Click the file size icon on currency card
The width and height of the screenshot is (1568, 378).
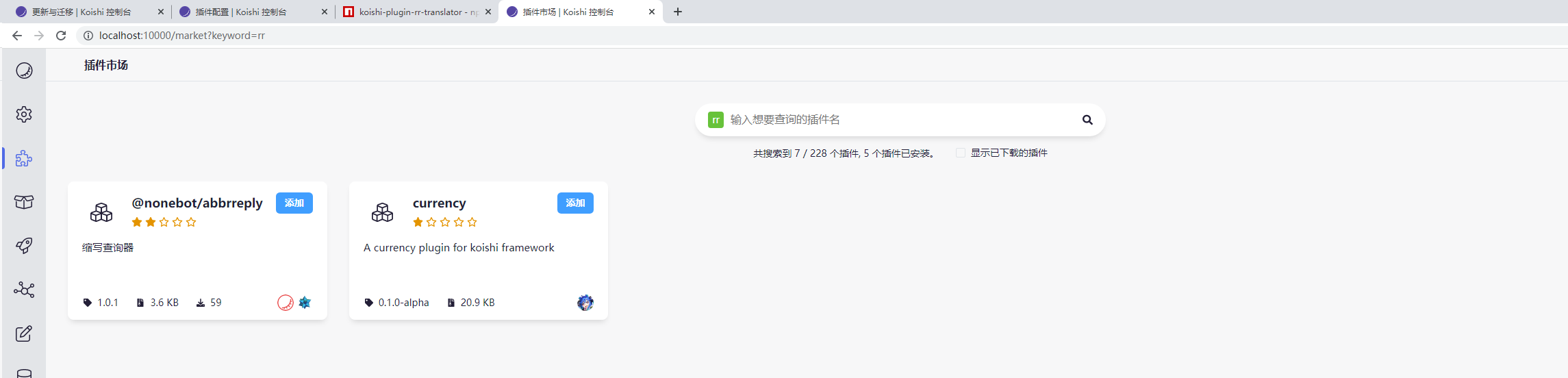[451, 303]
